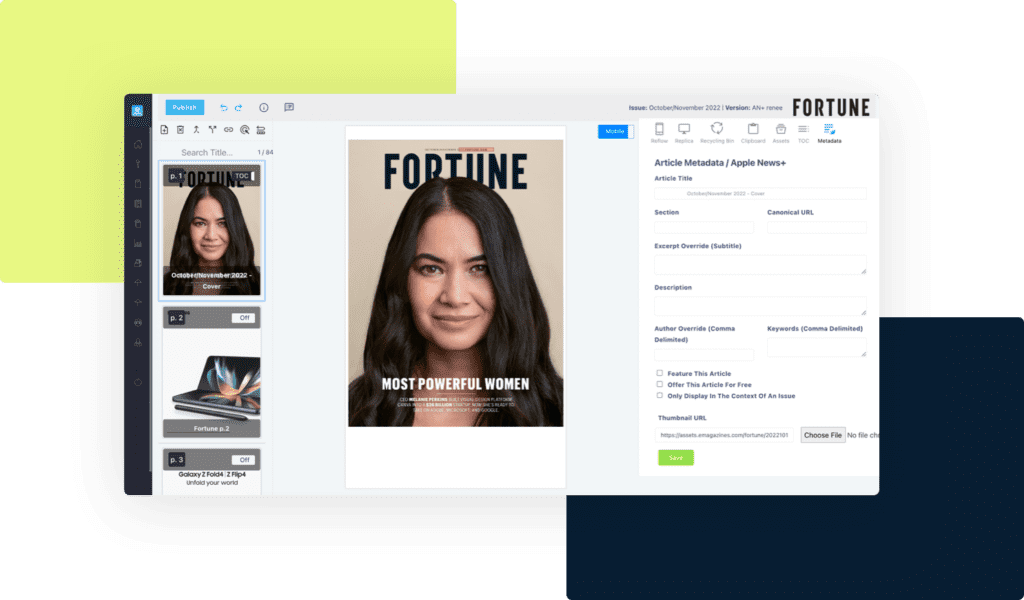This screenshot has height=600, width=1024.
Task: Open the Clipboard tab
Action: (753, 133)
